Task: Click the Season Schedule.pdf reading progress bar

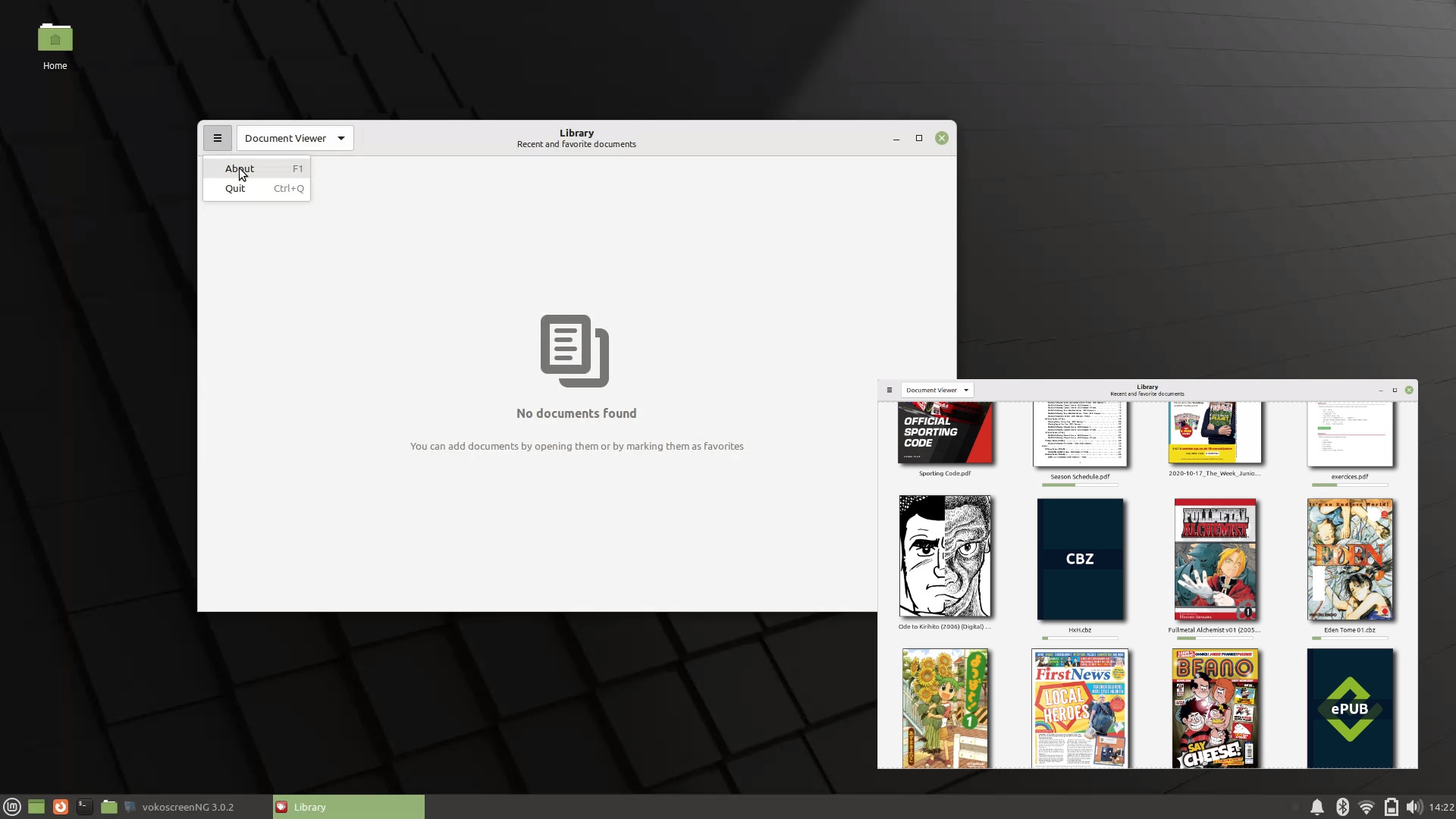Action: click(1080, 485)
